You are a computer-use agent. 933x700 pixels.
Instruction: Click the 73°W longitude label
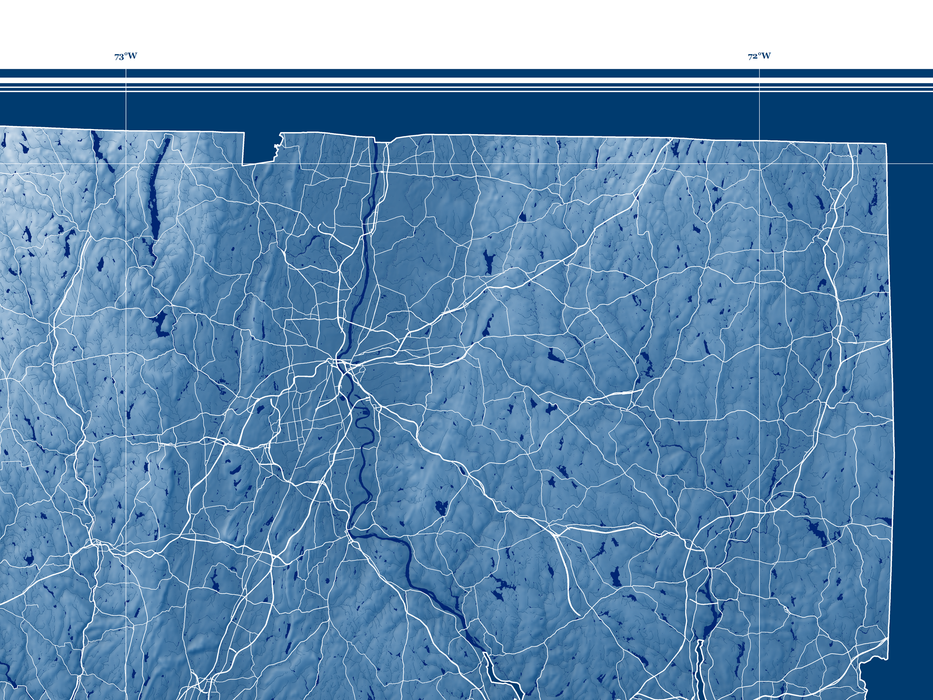pyautogui.click(x=125, y=57)
